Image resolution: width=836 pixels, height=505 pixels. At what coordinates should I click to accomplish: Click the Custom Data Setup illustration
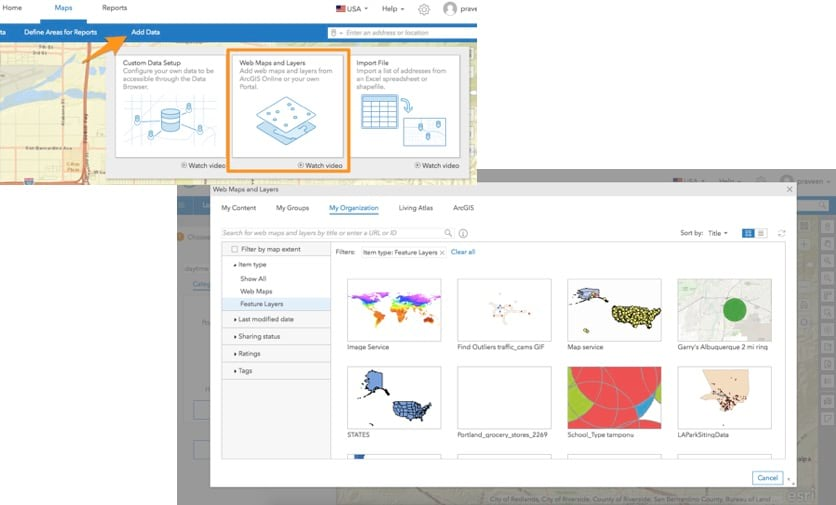coord(170,122)
